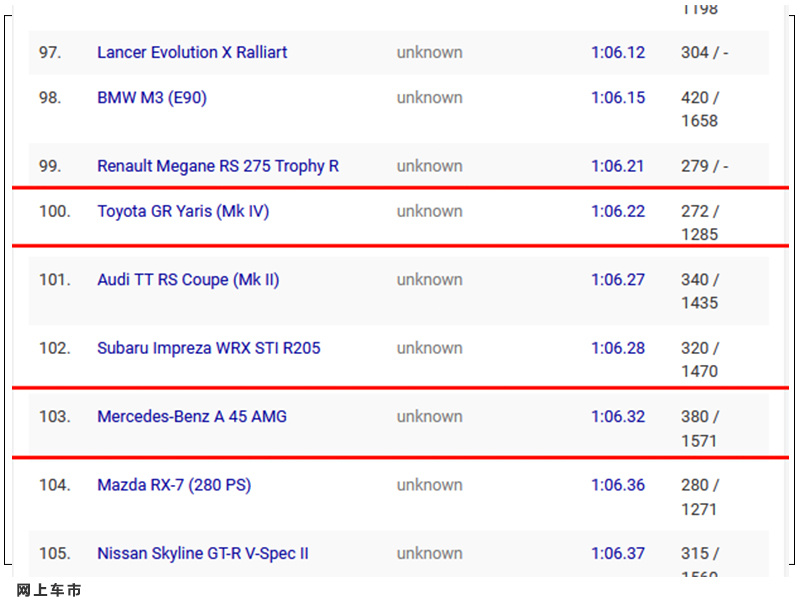
Task: Select "unknown" in the Mercedes-Benz A 45 row
Action: tap(430, 416)
